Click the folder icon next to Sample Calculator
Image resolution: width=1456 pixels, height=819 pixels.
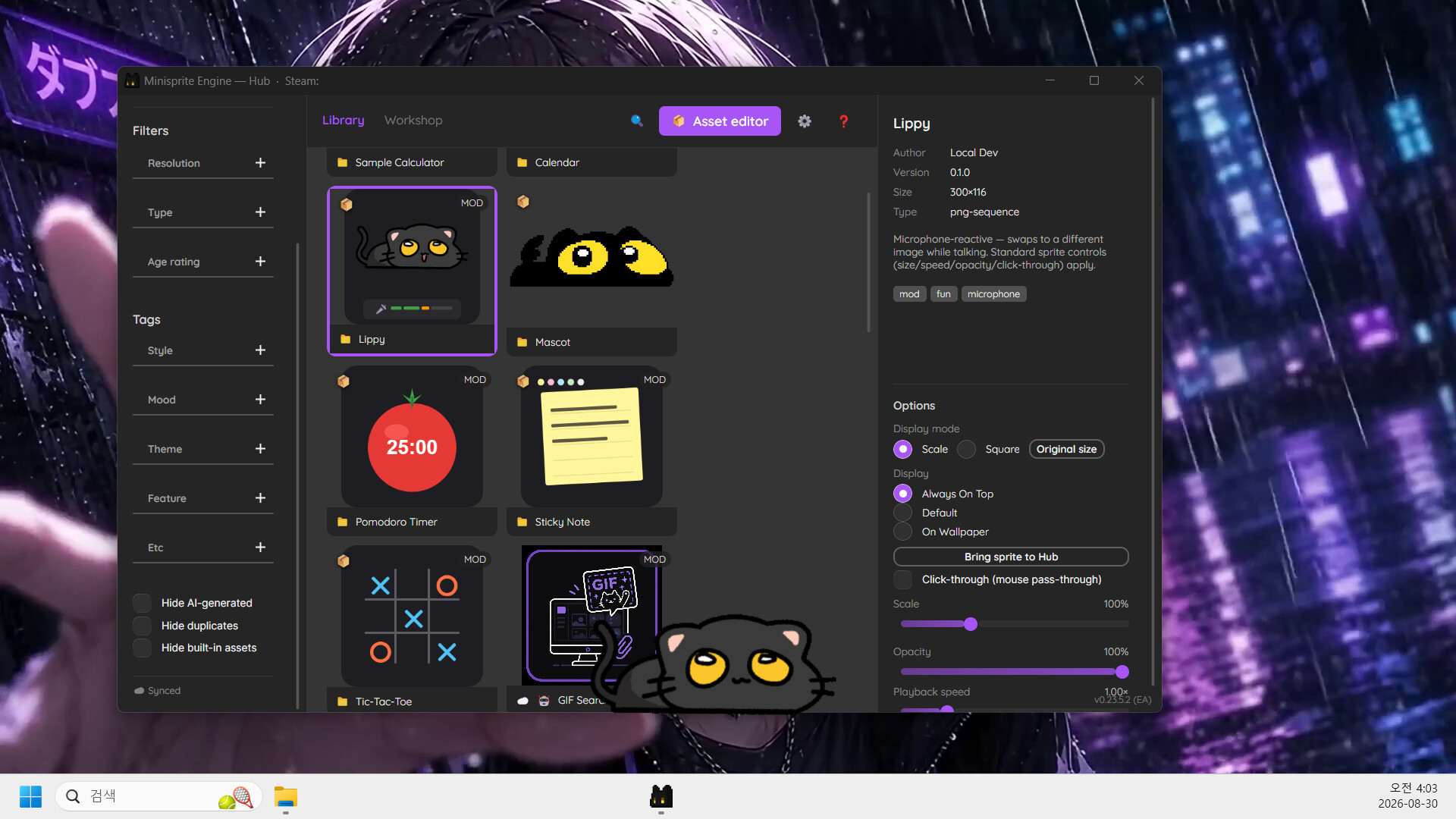(x=343, y=162)
